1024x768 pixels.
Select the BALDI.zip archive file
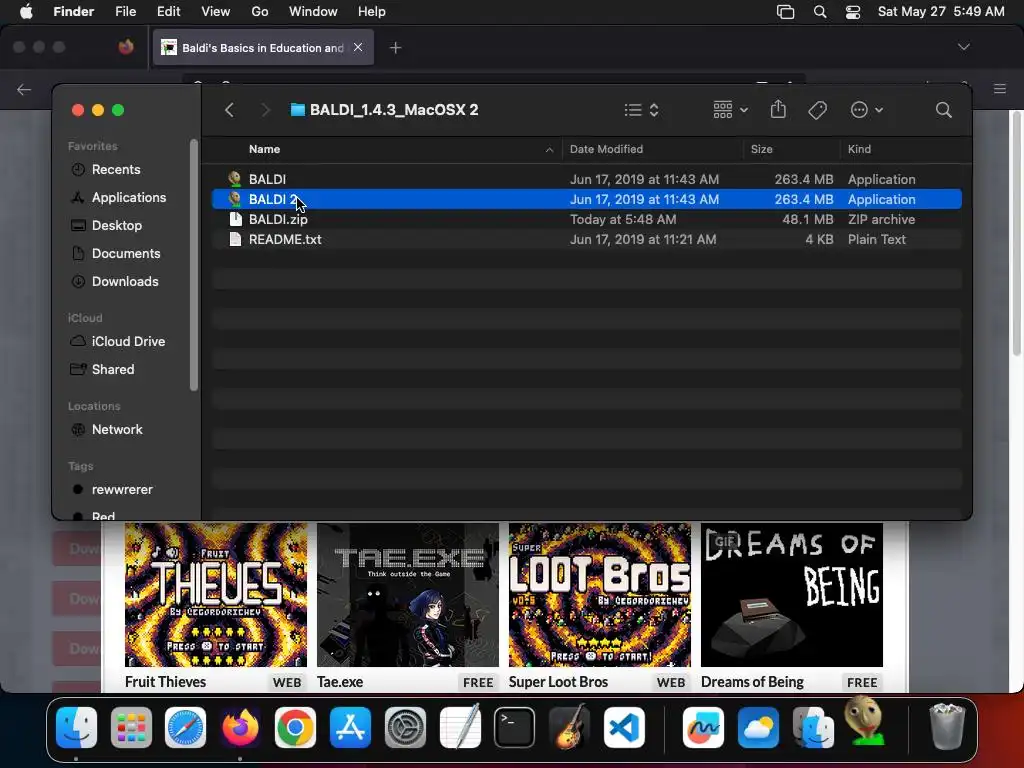point(586,219)
